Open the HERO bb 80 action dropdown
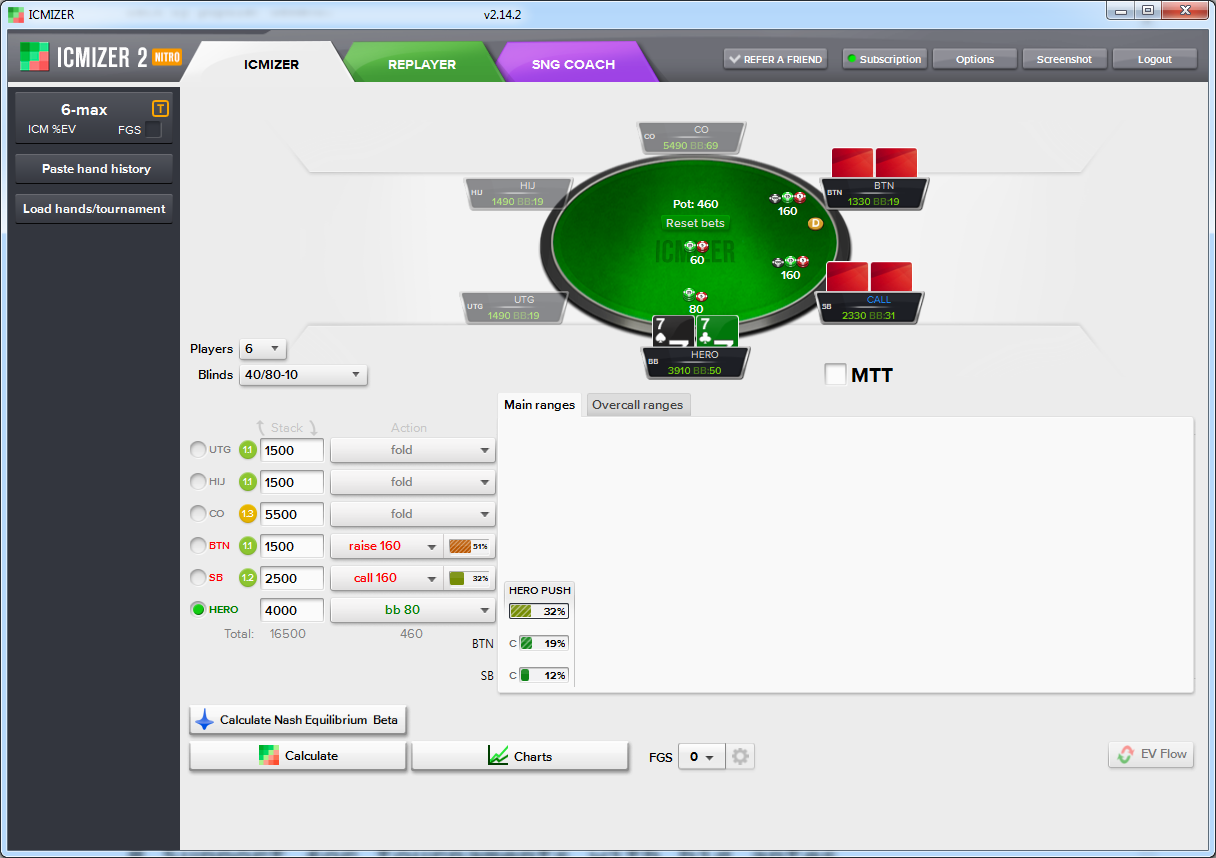This screenshot has height=858, width=1216. pyautogui.click(x=413, y=610)
